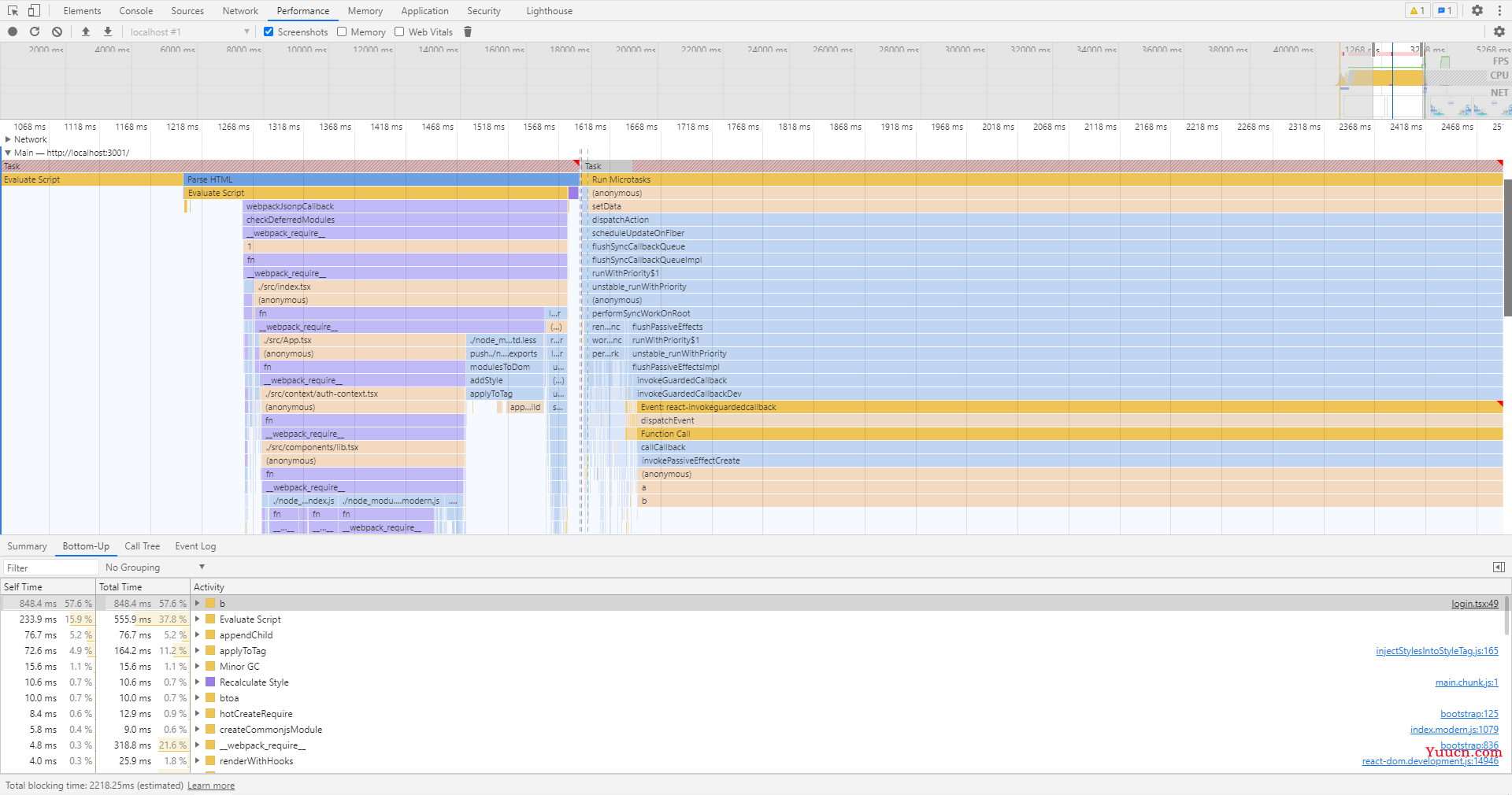Click the save profile download icon
This screenshot has height=795, width=1512.
(108, 31)
